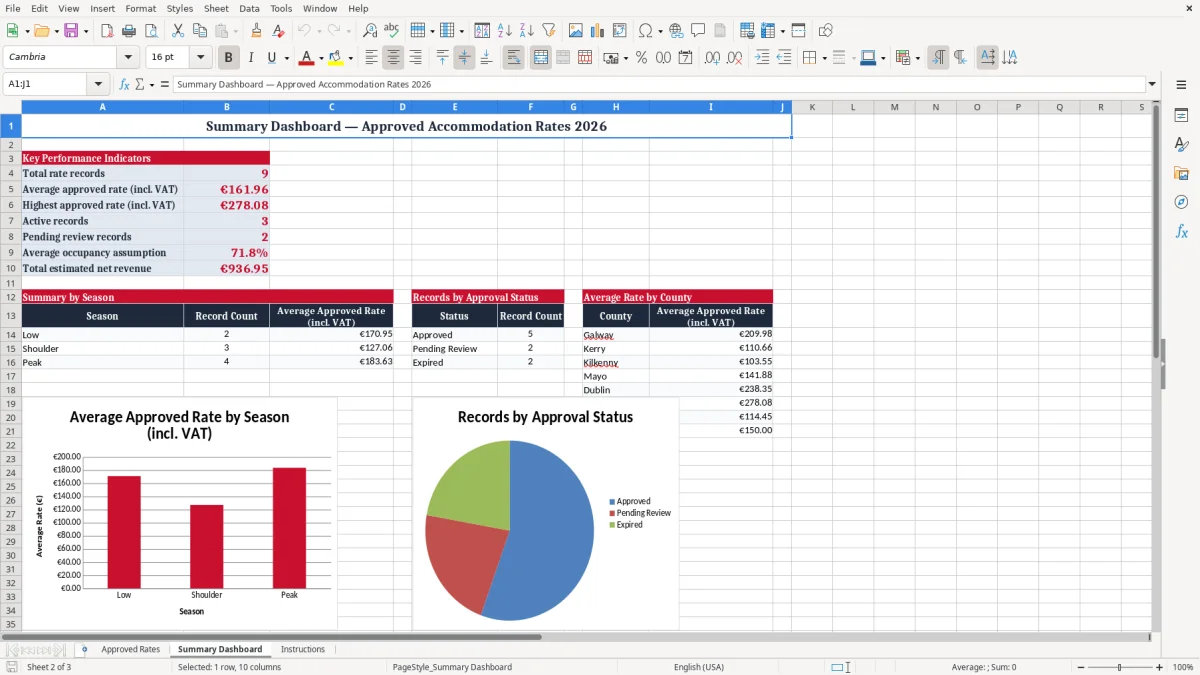Toggle Underline formatting

coord(272,58)
